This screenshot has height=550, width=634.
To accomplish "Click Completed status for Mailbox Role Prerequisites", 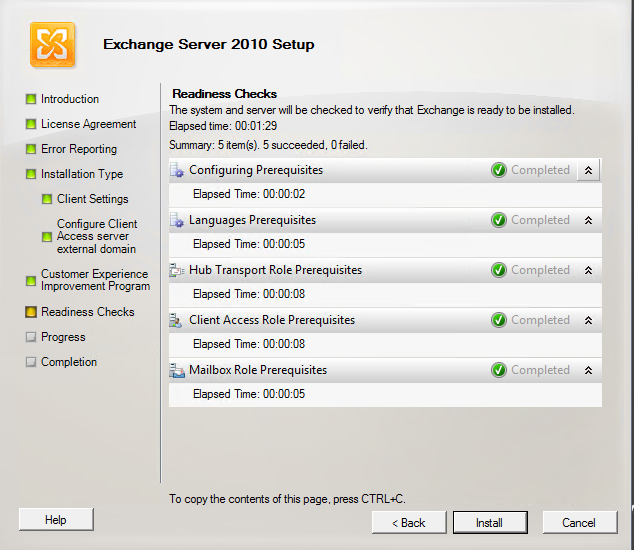I will pos(541,370).
